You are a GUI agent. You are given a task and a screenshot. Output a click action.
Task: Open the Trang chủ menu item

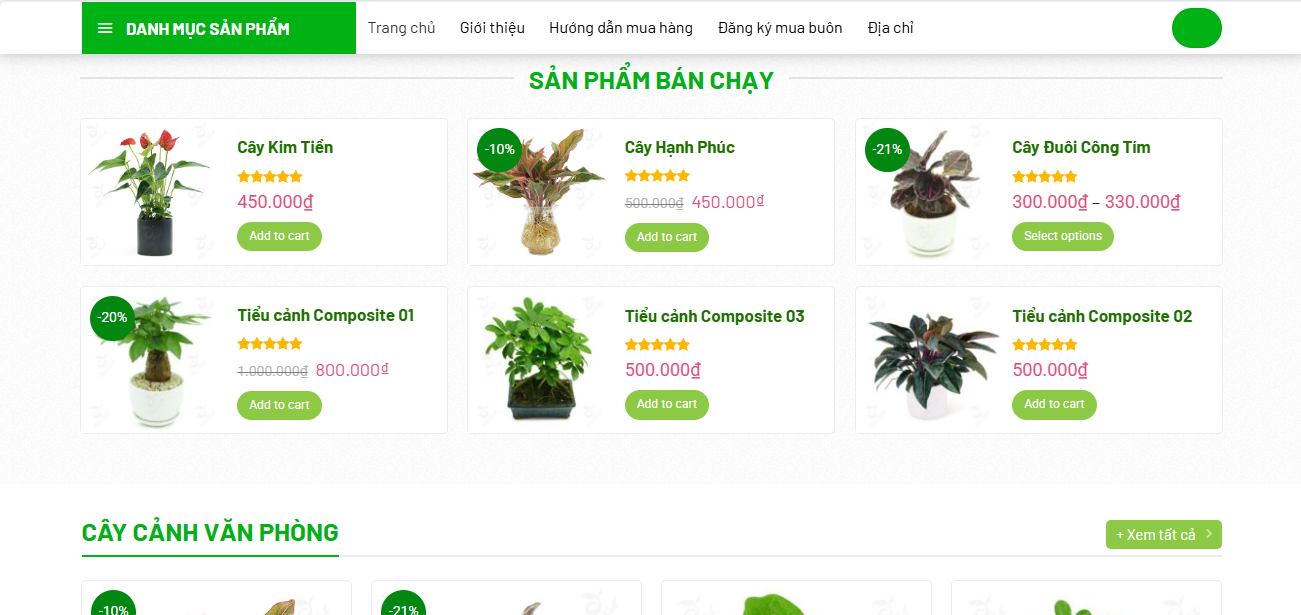(402, 28)
